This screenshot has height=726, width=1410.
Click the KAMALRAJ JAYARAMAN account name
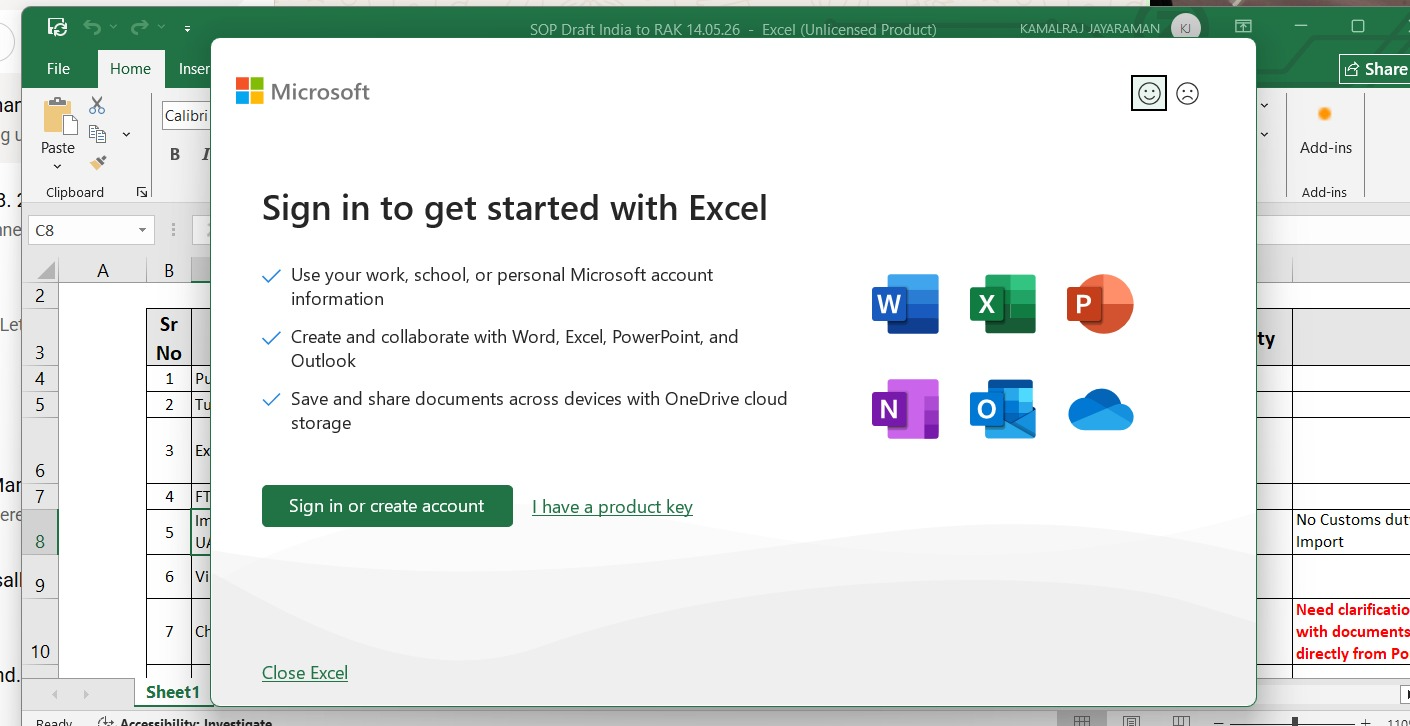pos(1091,28)
